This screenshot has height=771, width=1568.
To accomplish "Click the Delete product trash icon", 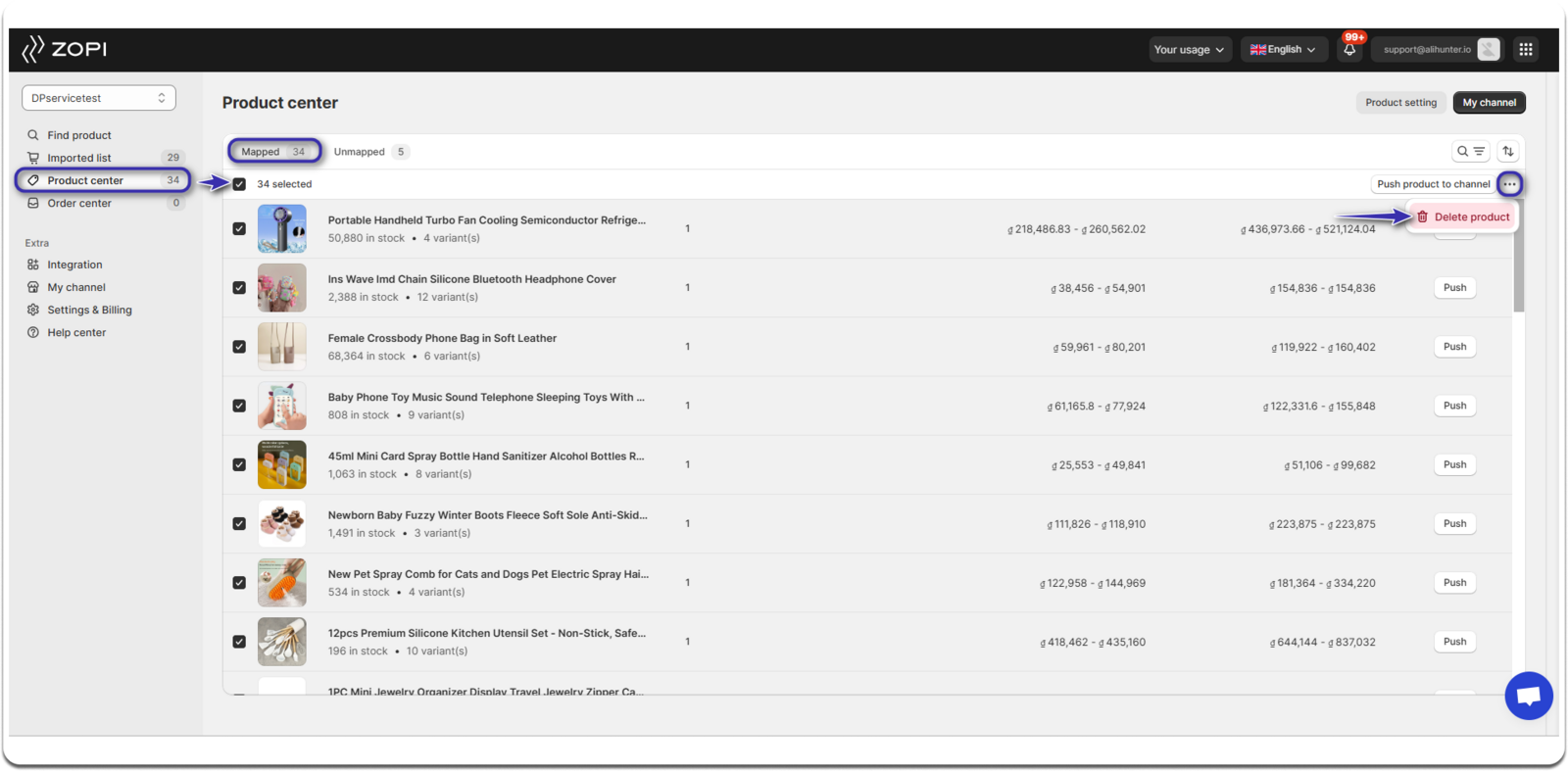I will click(x=1423, y=217).
